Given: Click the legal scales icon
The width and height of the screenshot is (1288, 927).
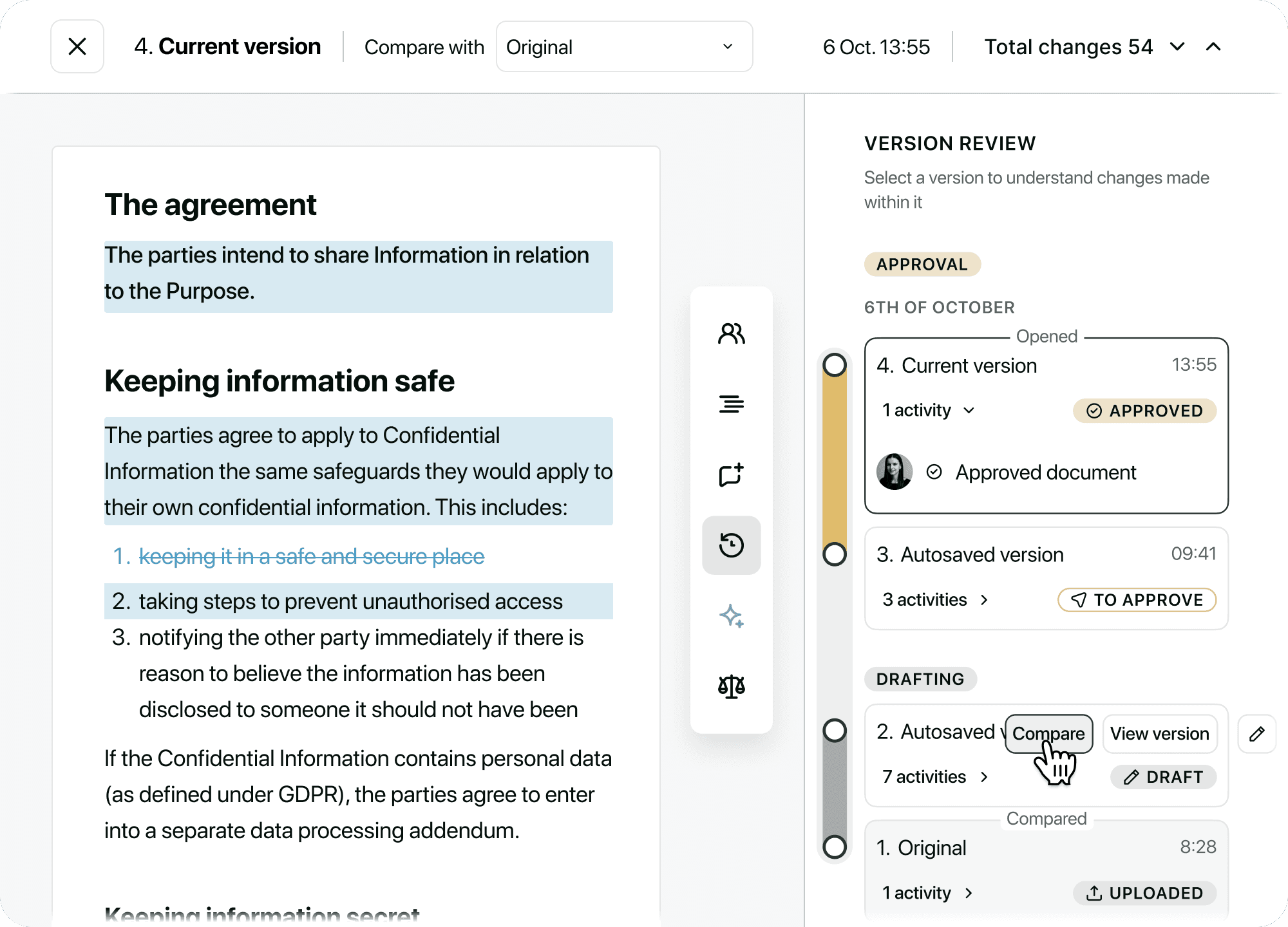Looking at the screenshot, I should (x=731, y=686).
